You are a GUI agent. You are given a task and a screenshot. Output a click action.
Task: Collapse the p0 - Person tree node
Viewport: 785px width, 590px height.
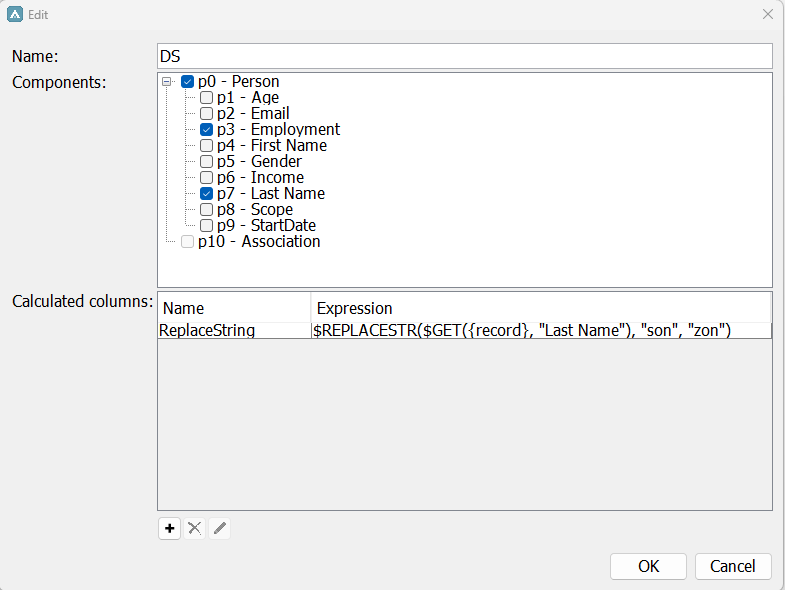[168, 82]
